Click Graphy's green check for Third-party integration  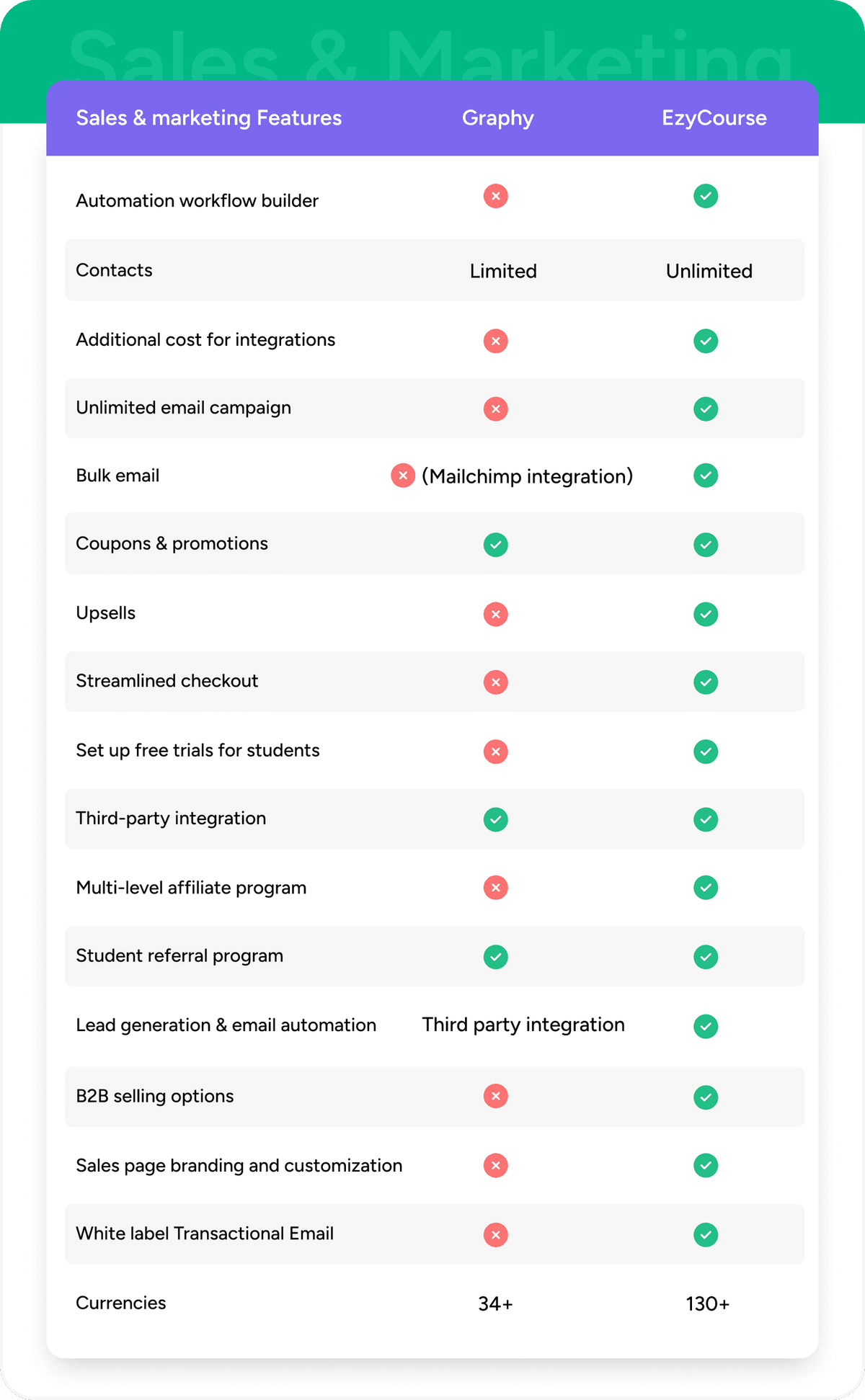click(495, 819)
